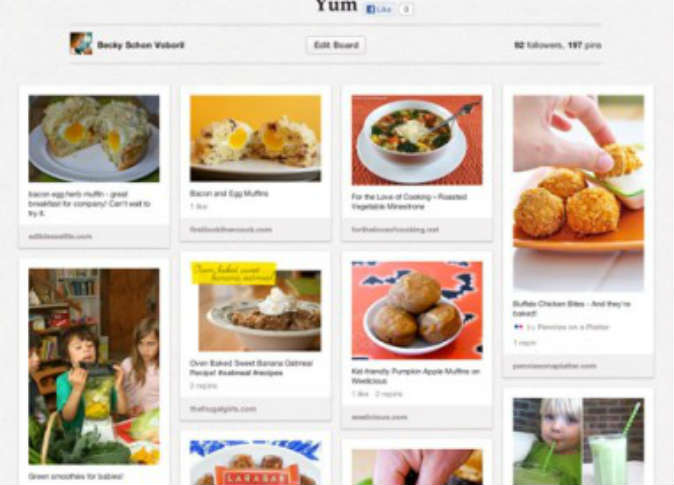The image size is (674, 485).
Task: Visit thefrugalgirls.com source link
Action: pos(223,409)
